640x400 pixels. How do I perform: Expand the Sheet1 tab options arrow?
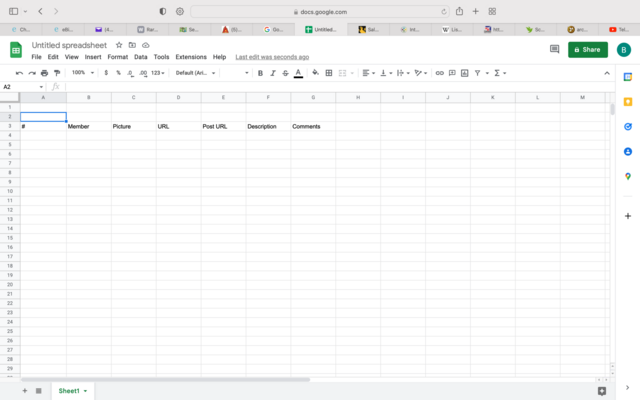pyautogui.click(x=86, y=390)
